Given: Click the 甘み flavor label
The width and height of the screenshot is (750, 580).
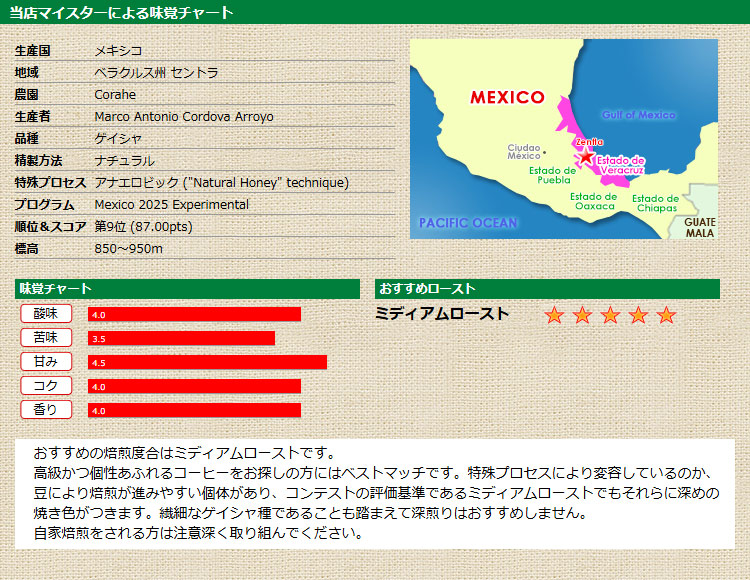Looking at the screenshot, I should (x=46, y=362).
